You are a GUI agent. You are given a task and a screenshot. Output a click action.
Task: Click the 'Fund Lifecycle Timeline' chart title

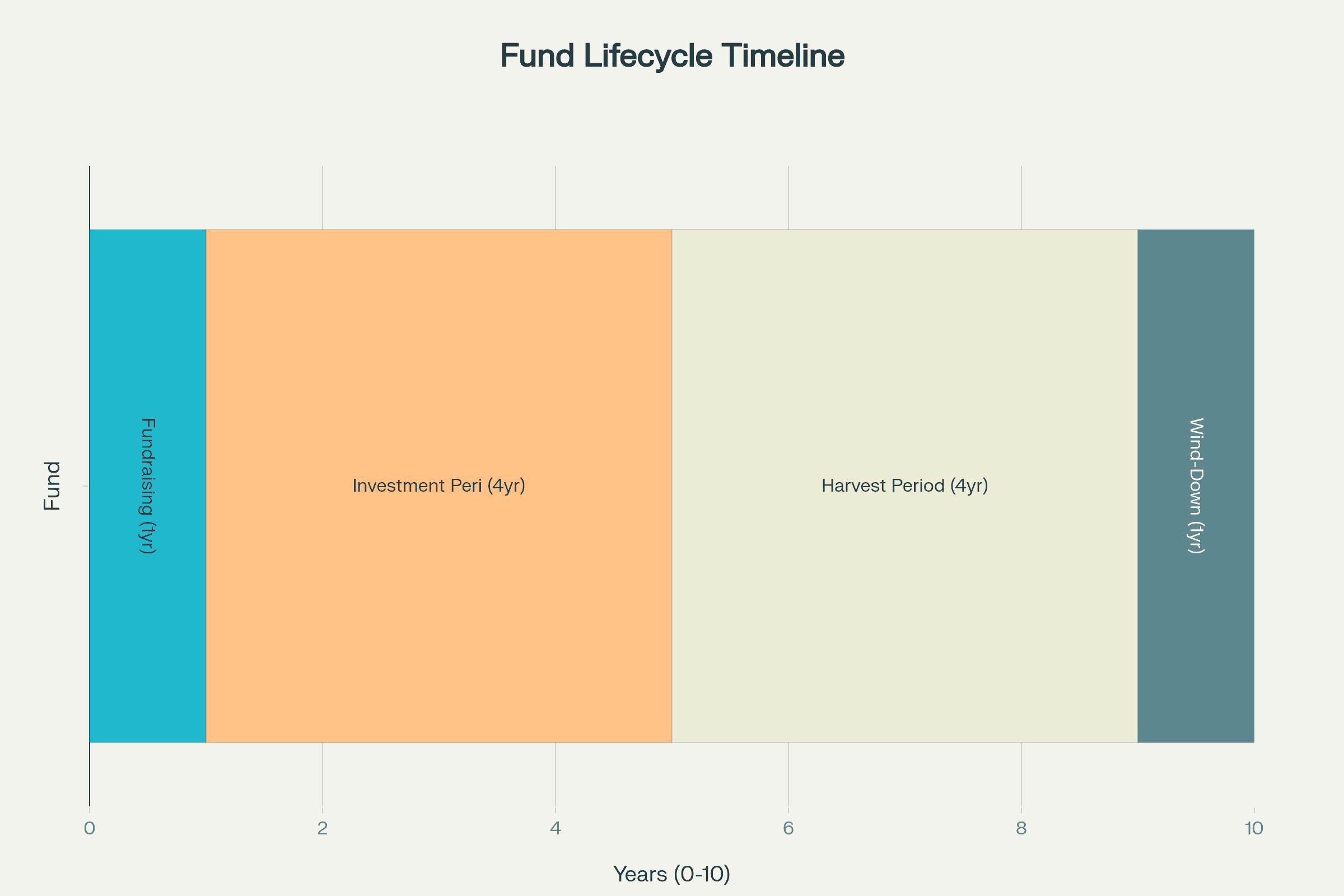click(672, 56)
